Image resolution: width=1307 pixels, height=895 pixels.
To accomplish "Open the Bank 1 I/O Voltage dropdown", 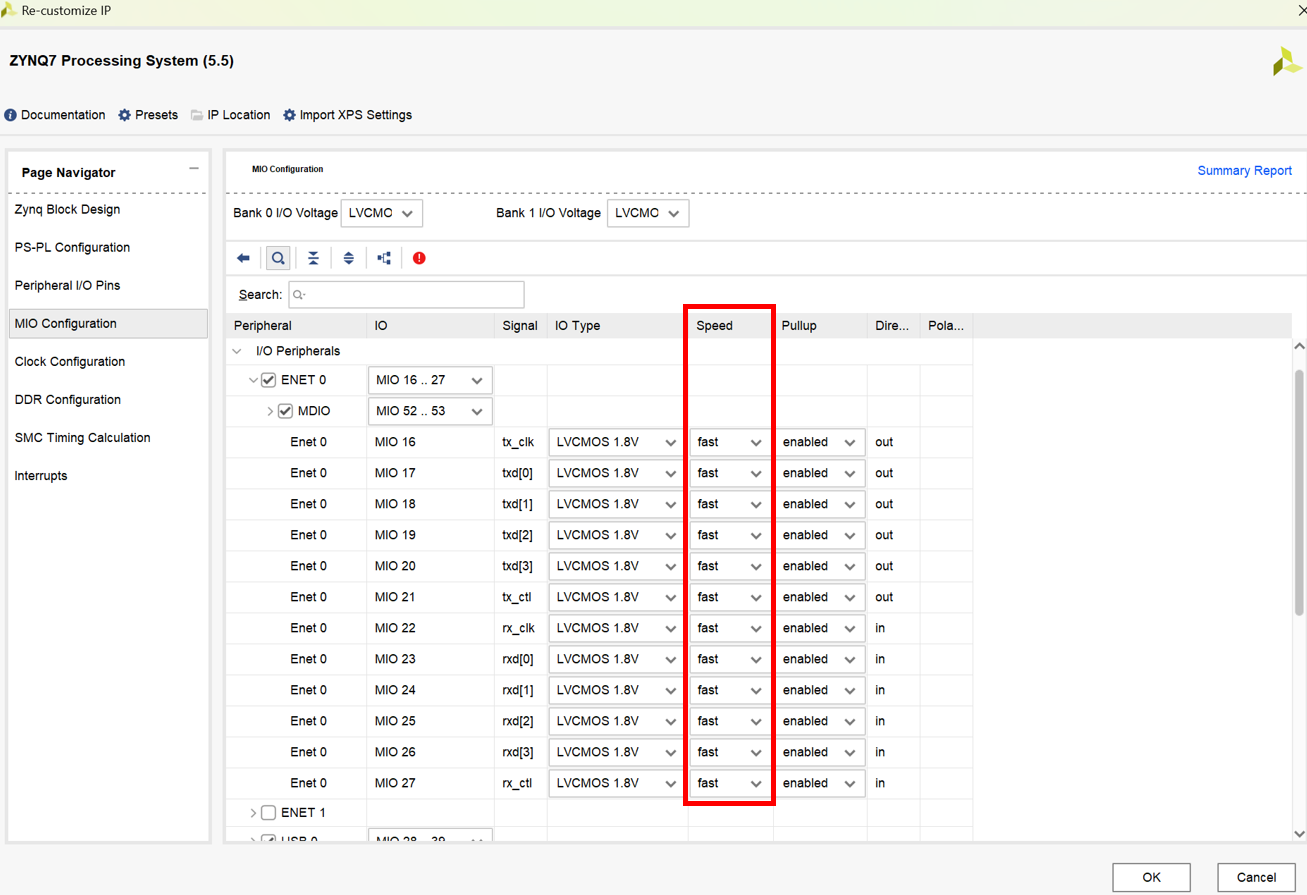I will point(648,213).
